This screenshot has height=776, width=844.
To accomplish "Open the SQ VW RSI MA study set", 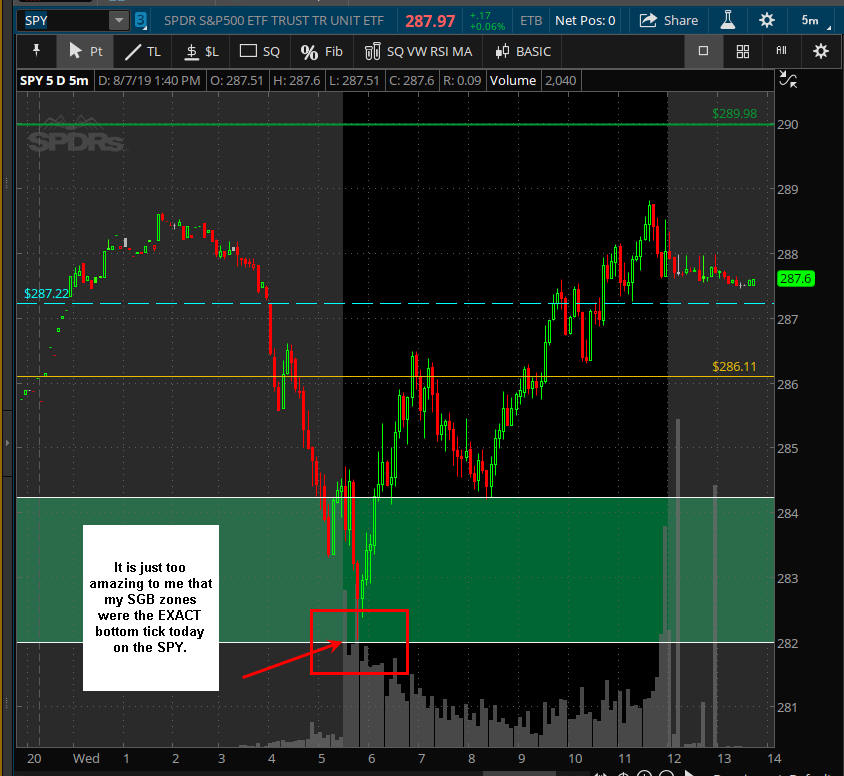I will point(418,52).
